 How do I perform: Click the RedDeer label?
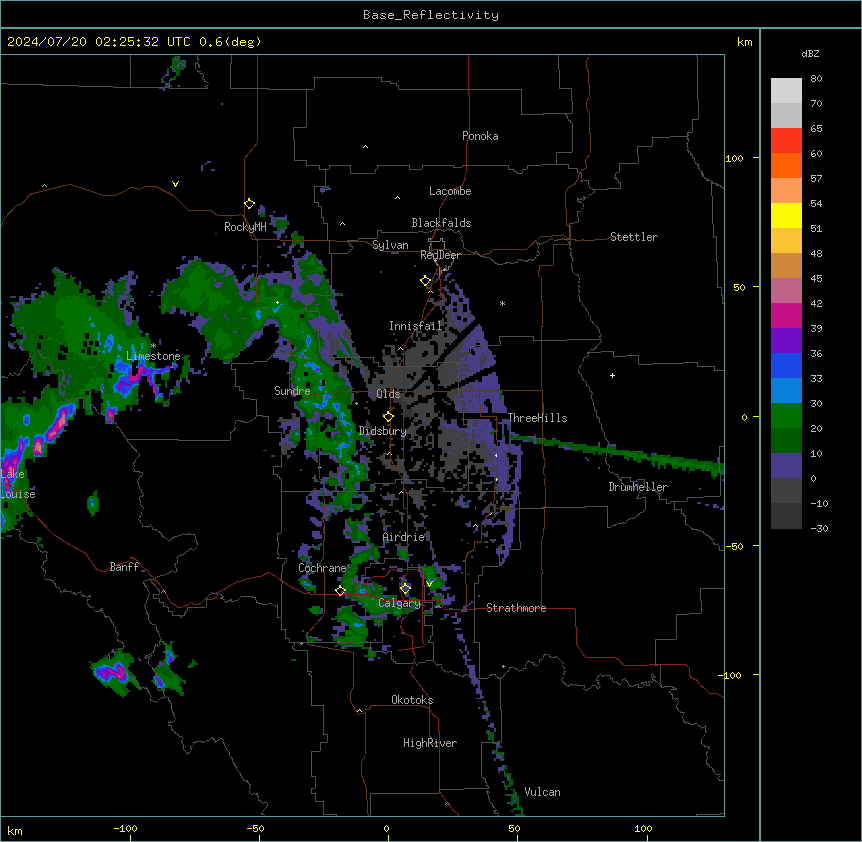click(x=440, y=255)
